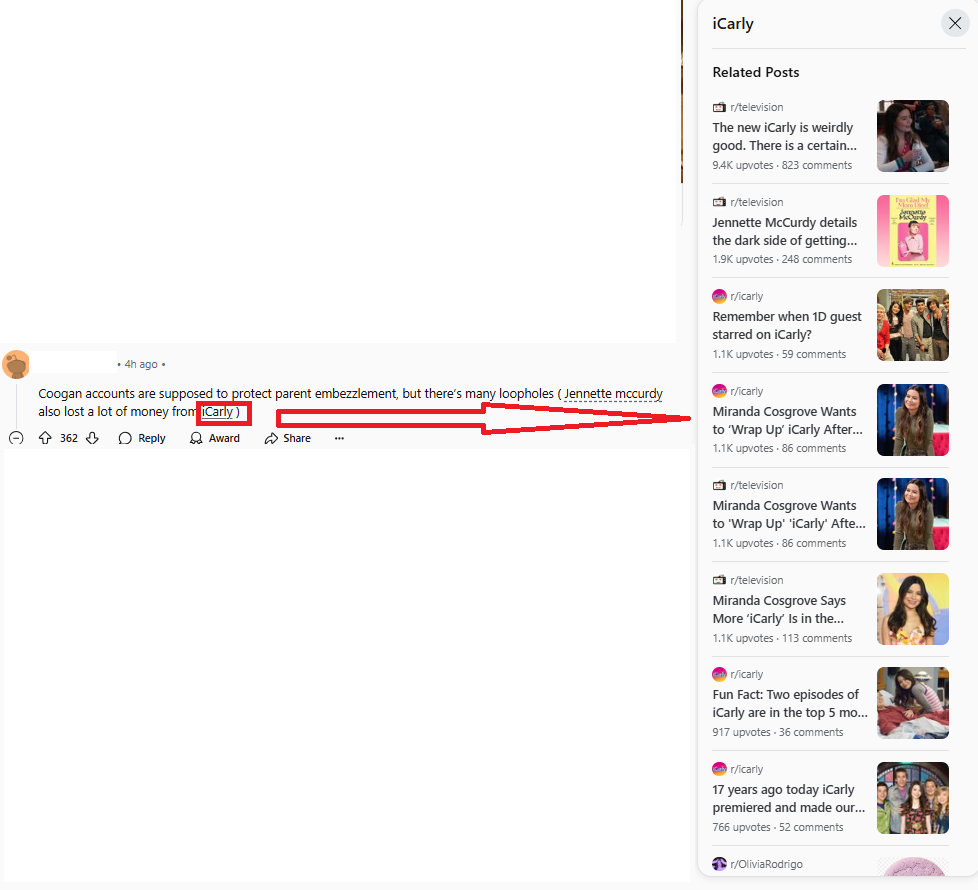Open 'Miranda Cosgrove Says More iCarly' post
Screen dimensions: 978x890
coord(779,609)
